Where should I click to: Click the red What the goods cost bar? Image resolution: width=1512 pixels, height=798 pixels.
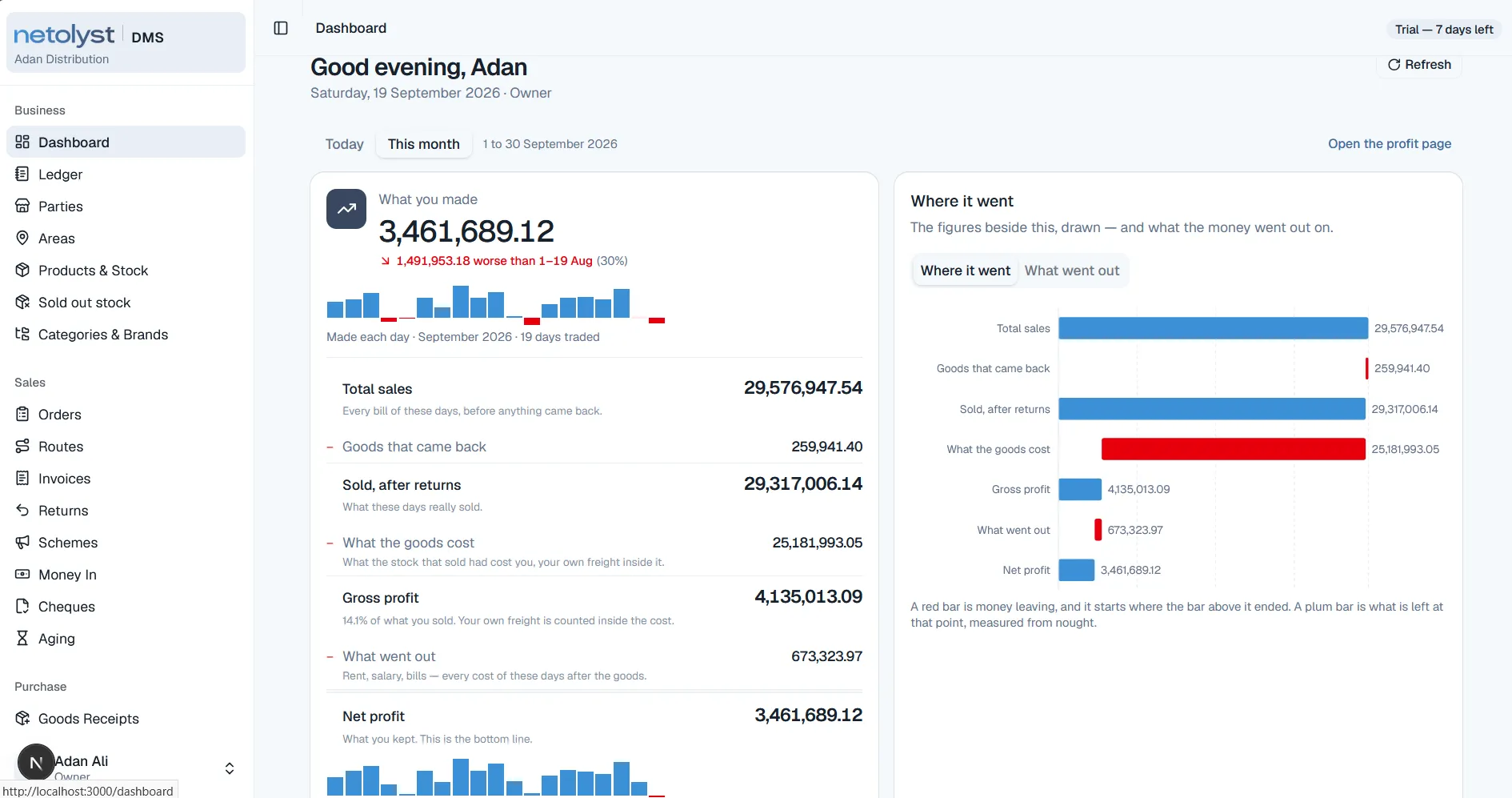pyautogui.click(x=1233, y=449)
